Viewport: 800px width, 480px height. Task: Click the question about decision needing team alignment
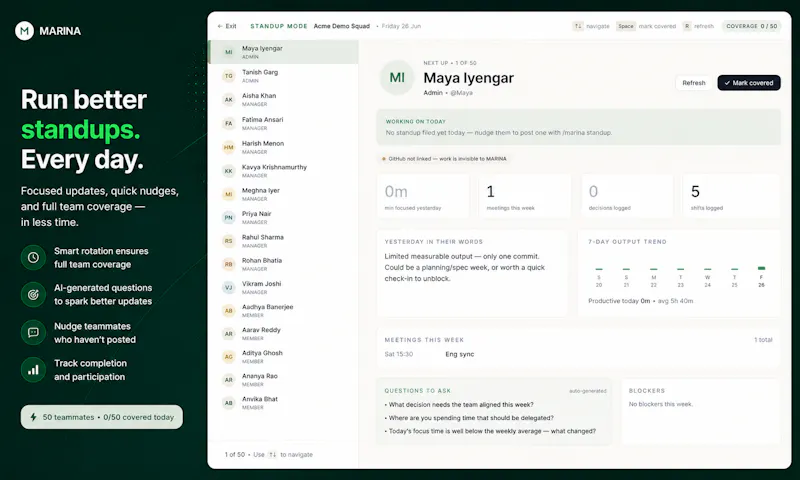tap(459, 405)
